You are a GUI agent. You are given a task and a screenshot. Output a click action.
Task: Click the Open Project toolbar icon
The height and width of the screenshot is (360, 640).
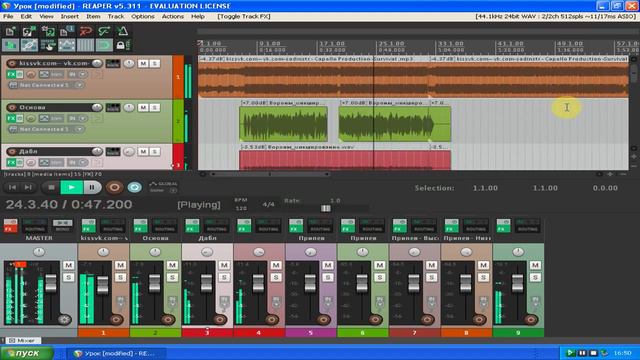[29, 31]
